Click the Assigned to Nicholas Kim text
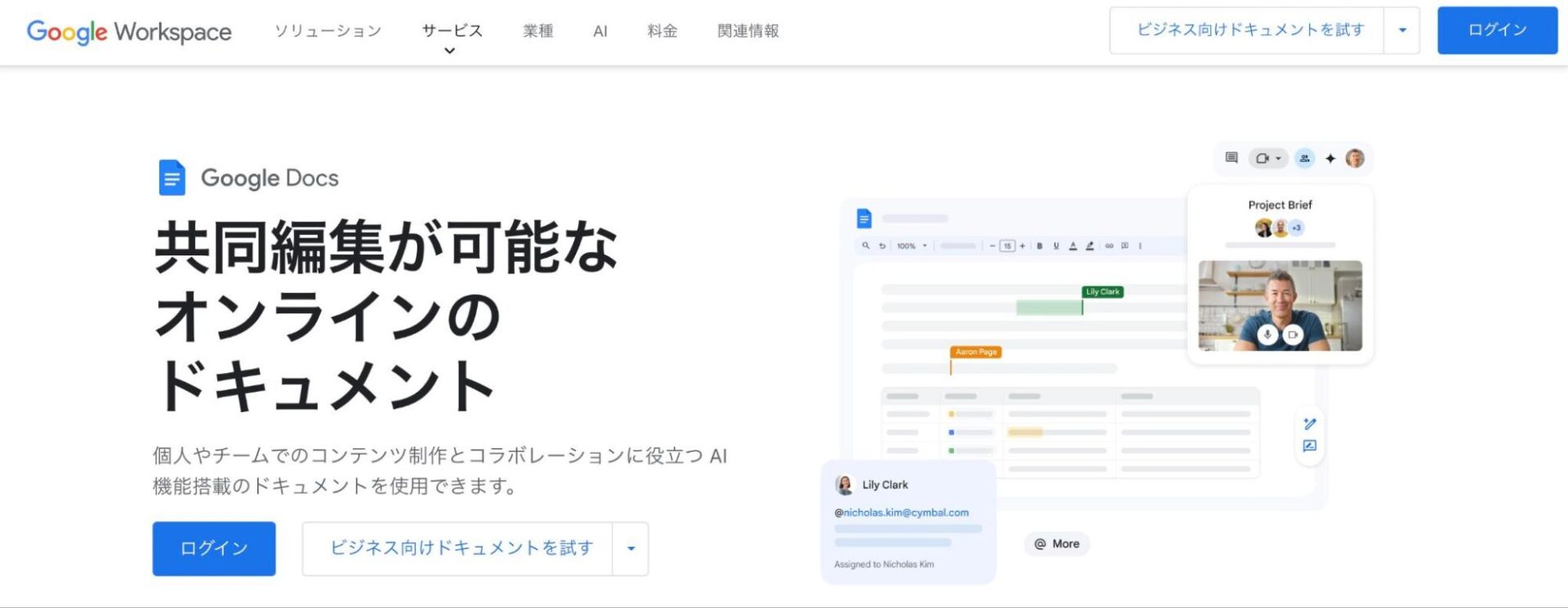This screenshot has height=608, width=1568. pyautogui.click(x=884, y=564)
